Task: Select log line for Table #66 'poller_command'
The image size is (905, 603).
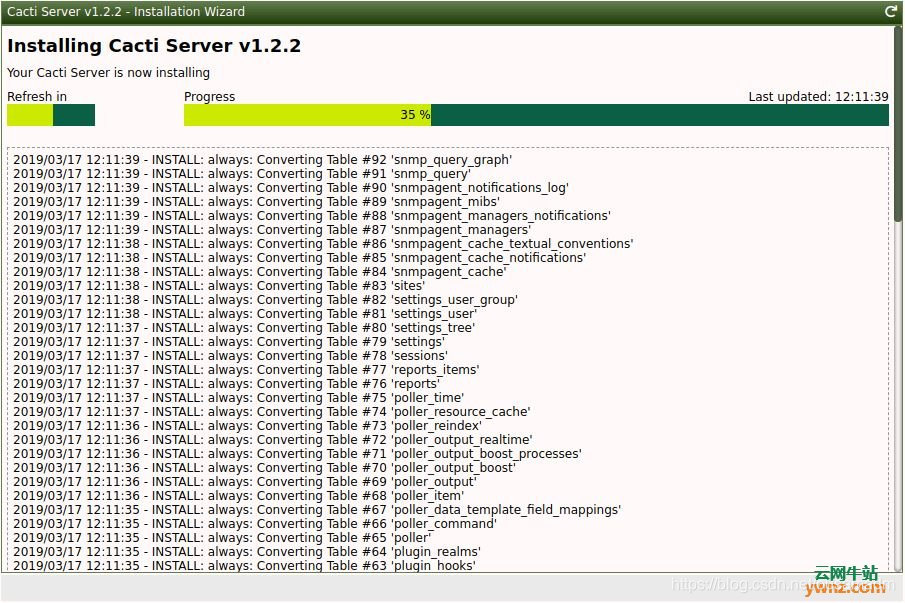Action: (255, 523)
